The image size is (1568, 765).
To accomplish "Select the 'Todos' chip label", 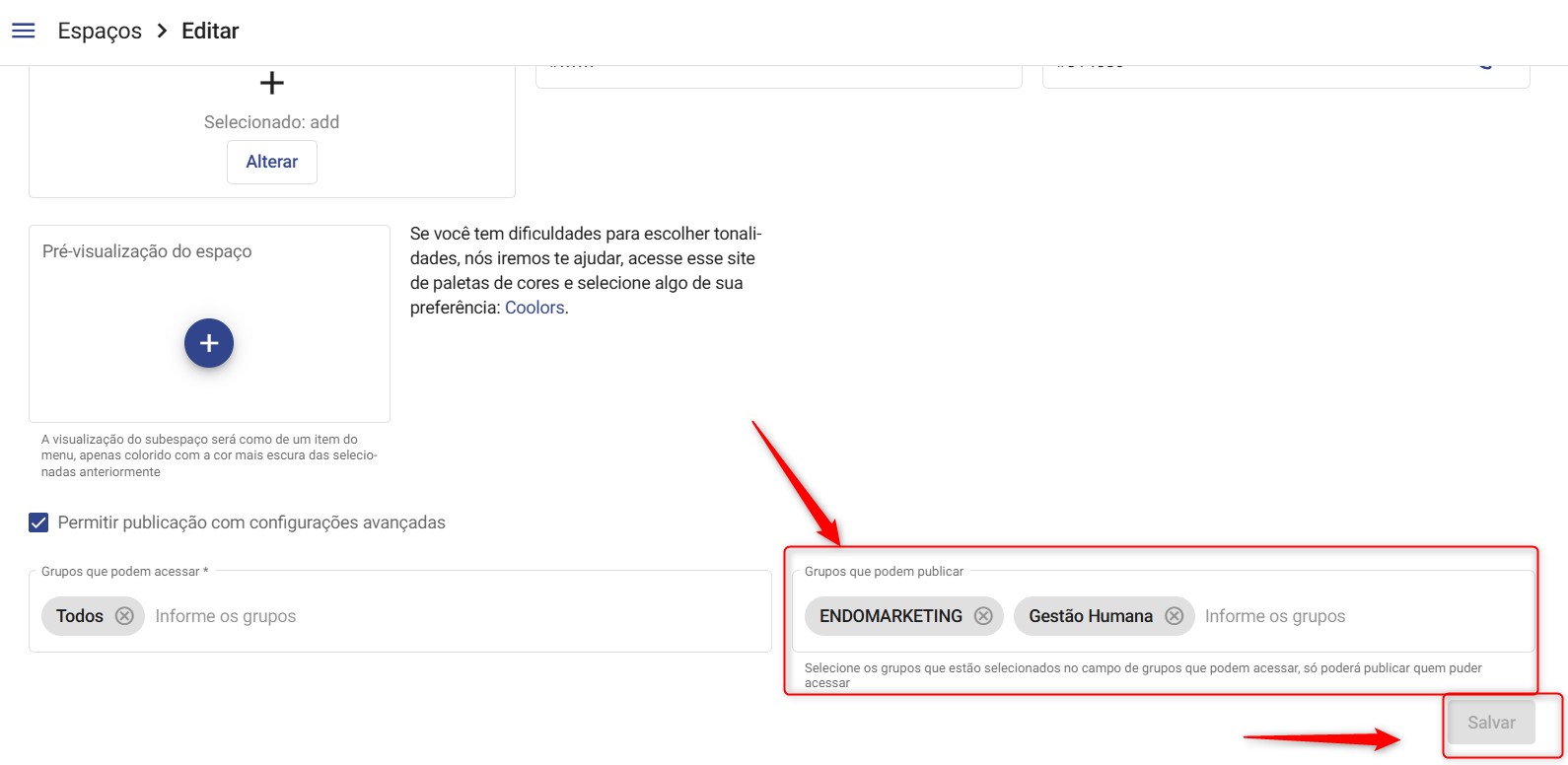I will (80, 616).
